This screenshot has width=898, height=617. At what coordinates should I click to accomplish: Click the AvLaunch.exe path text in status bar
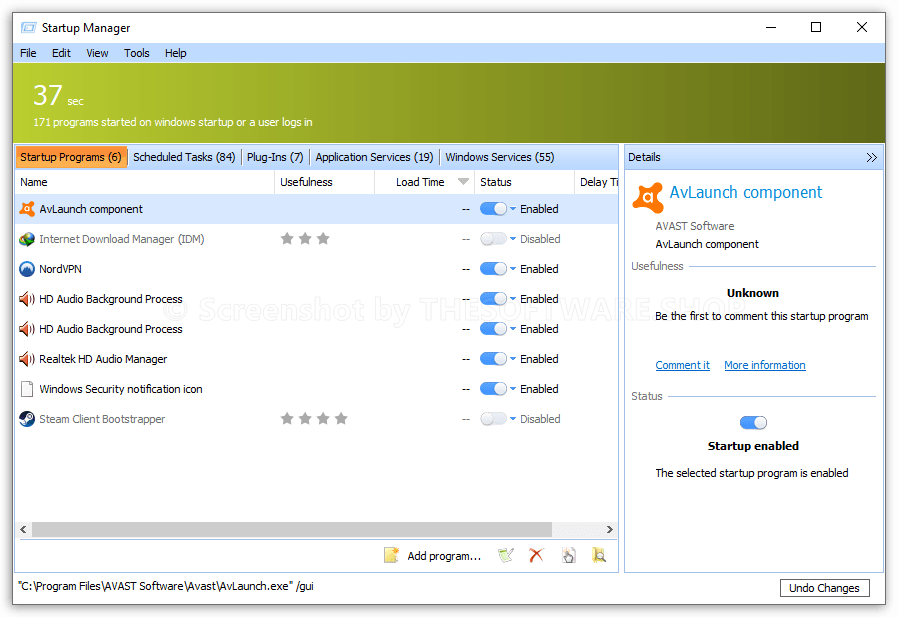click(x=166, y=586)
